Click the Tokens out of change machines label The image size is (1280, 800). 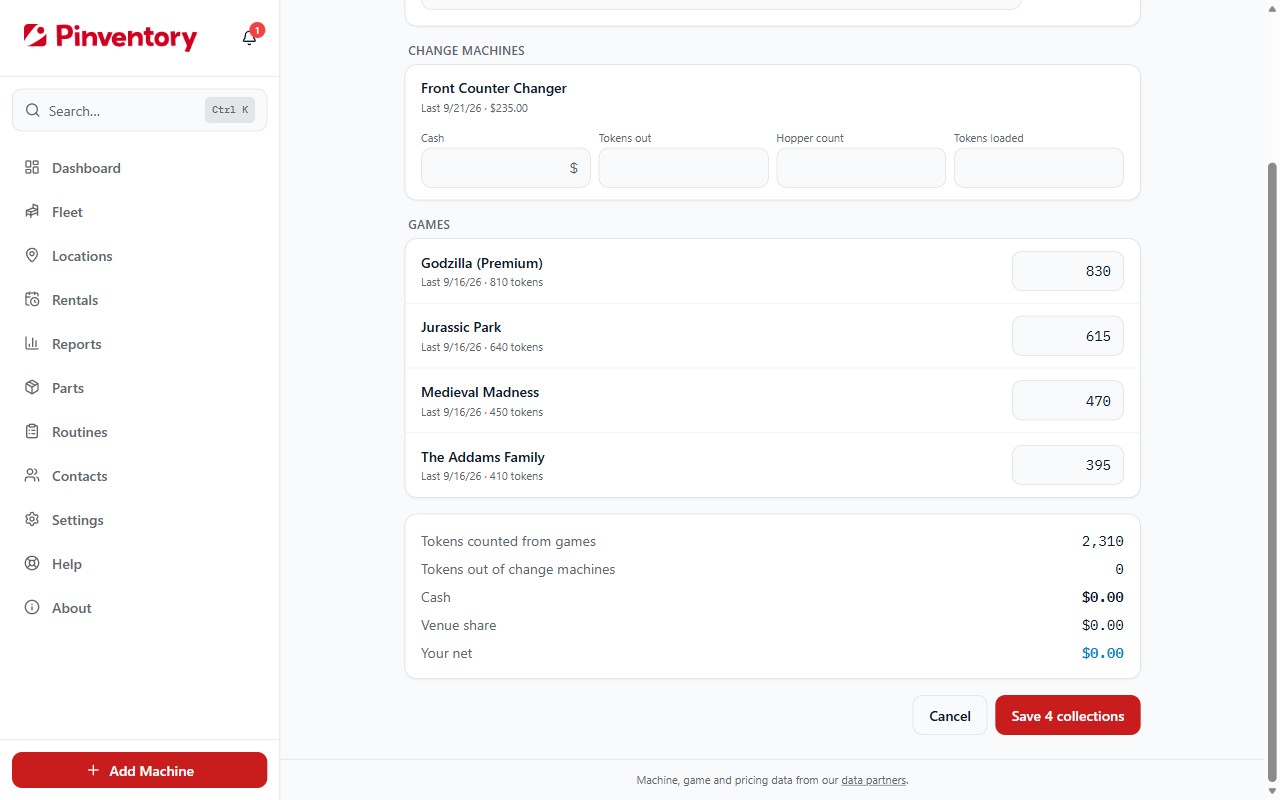[518, 569]
